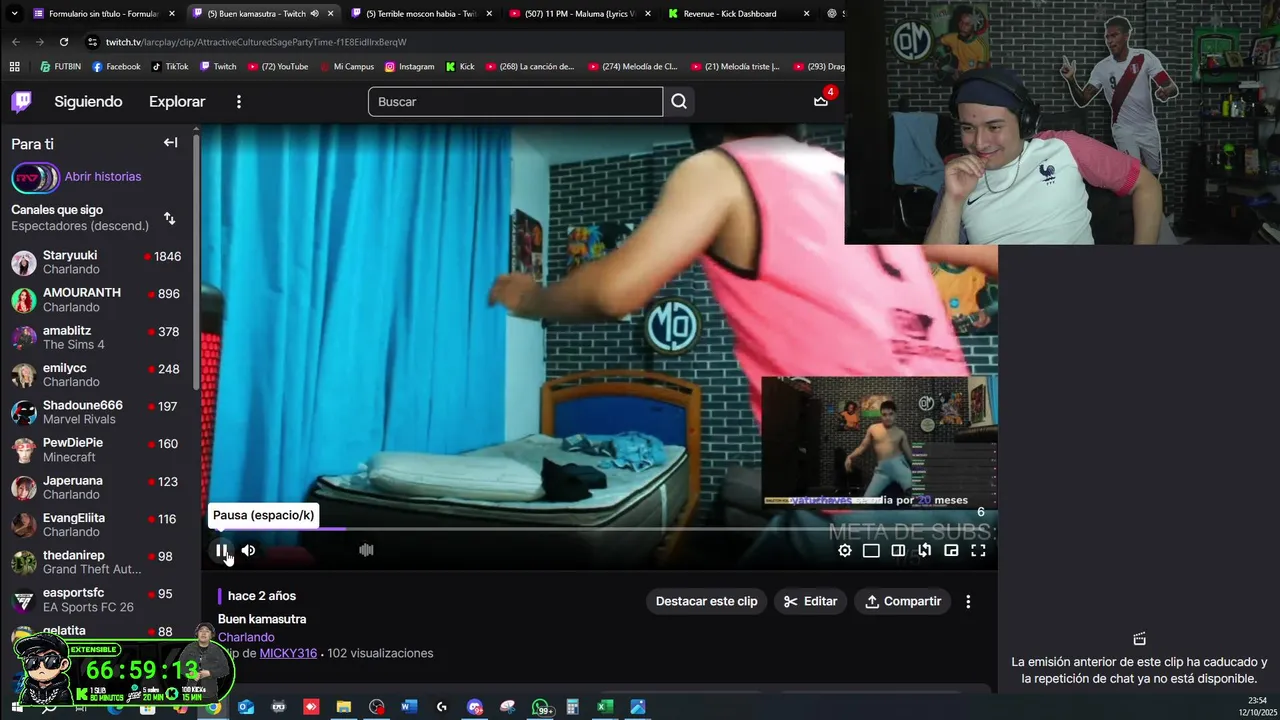Viewport: 1280px width, 720px height.
Task: Toggle channel sort order arrows
Action: pos(169,218)
